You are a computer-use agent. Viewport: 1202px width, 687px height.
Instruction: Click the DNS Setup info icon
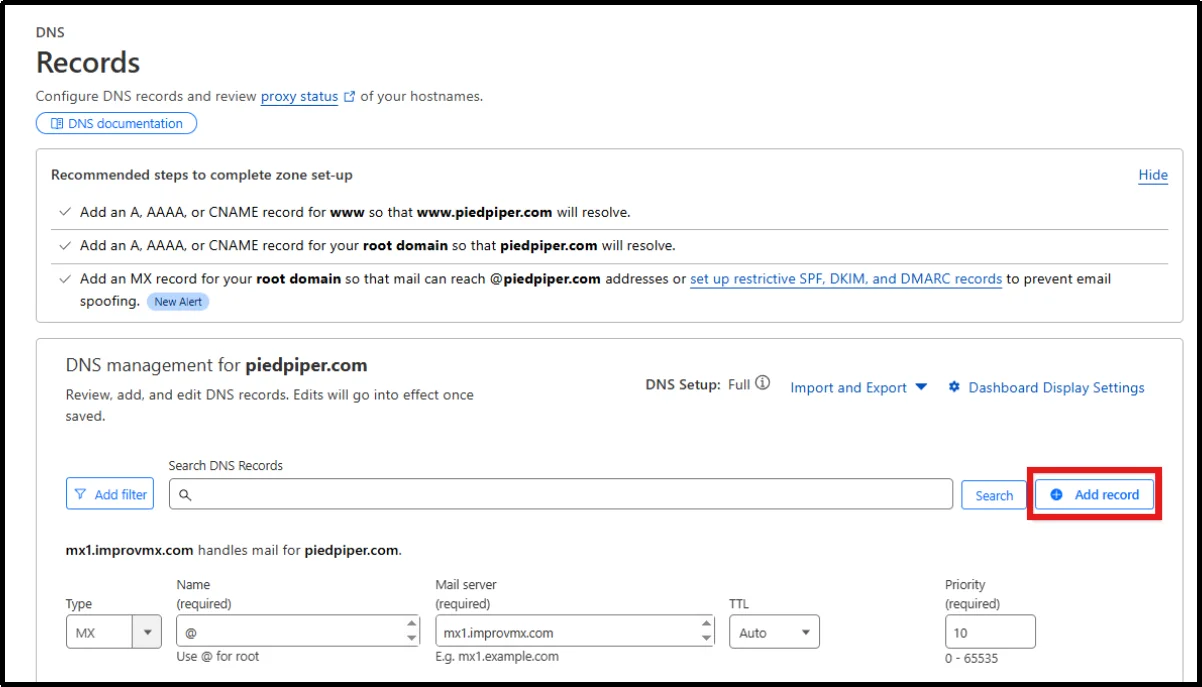pos(763,383)
